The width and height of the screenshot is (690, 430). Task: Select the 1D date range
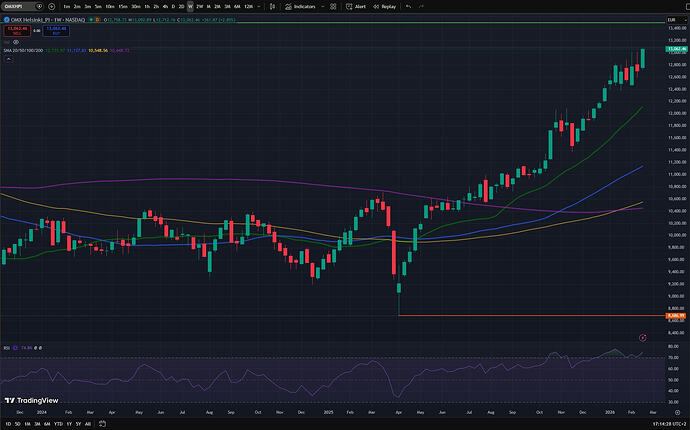click(x=8, y=424)
